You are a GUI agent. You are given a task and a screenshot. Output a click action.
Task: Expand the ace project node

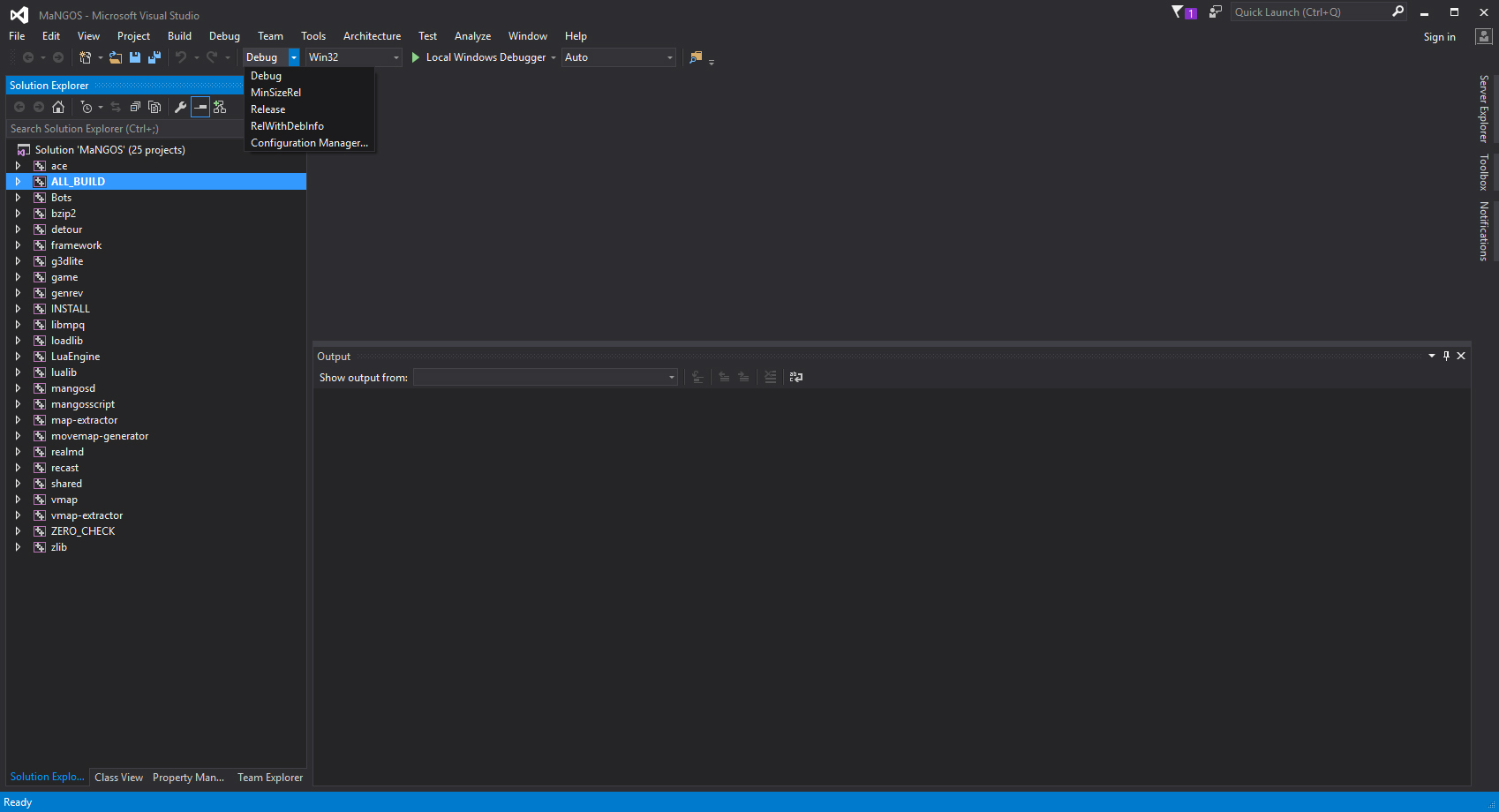pyautogui.click(x=18, y=166)
